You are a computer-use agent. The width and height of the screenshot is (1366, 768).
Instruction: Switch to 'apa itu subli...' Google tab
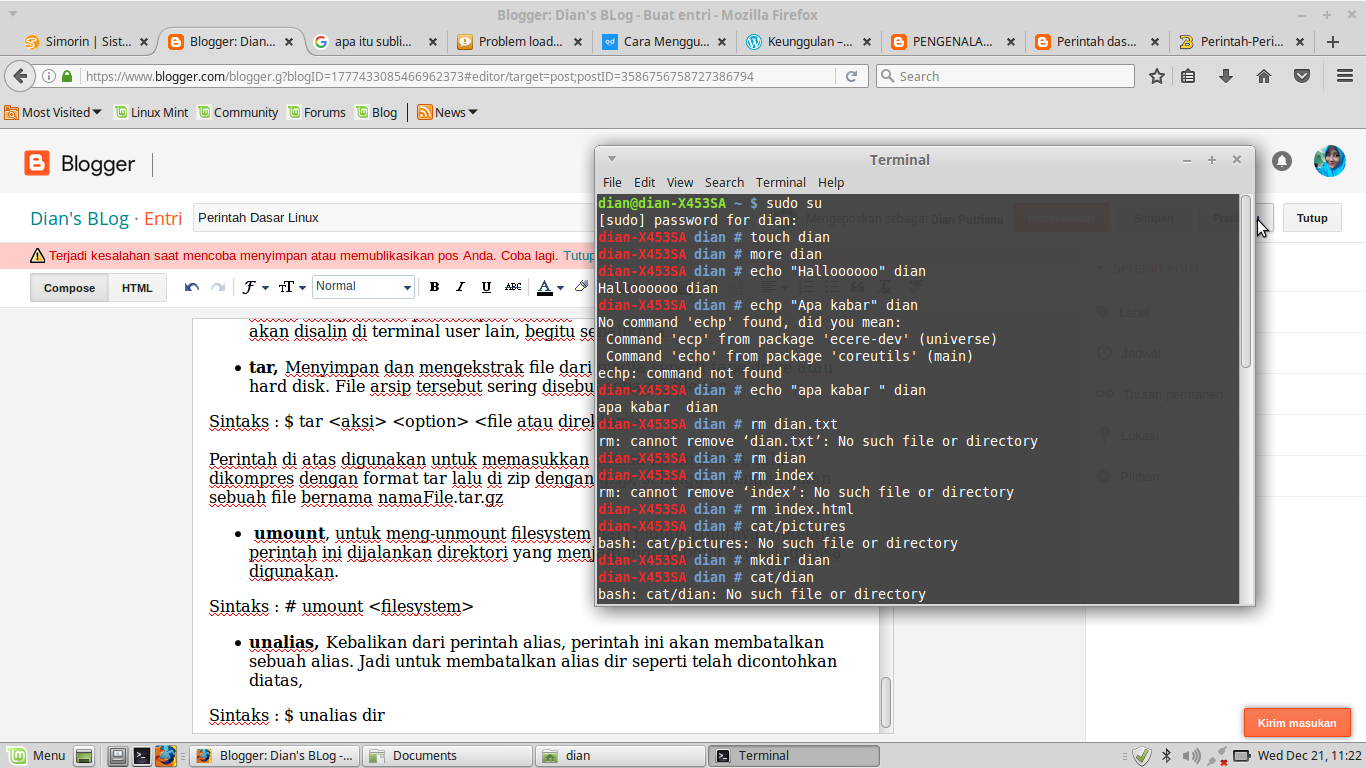(x=376, y=42)
